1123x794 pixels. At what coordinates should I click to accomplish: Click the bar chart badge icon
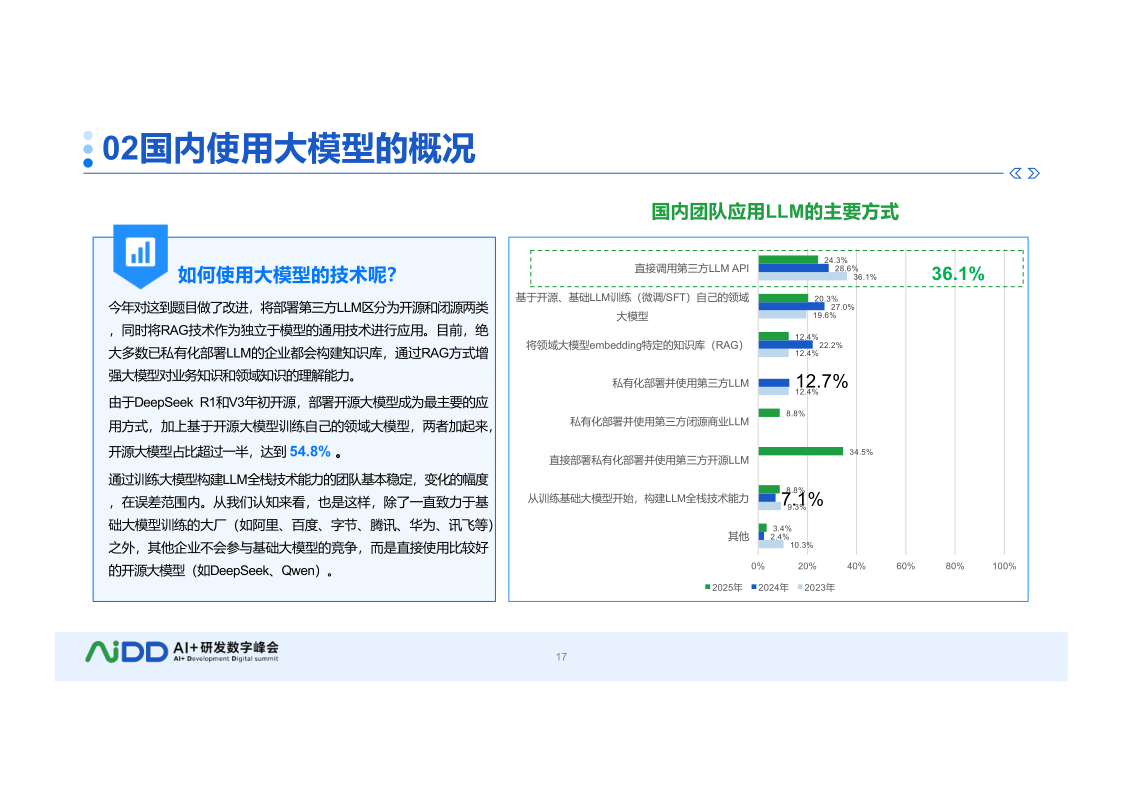pyautogui.click(x=140, y=256)
